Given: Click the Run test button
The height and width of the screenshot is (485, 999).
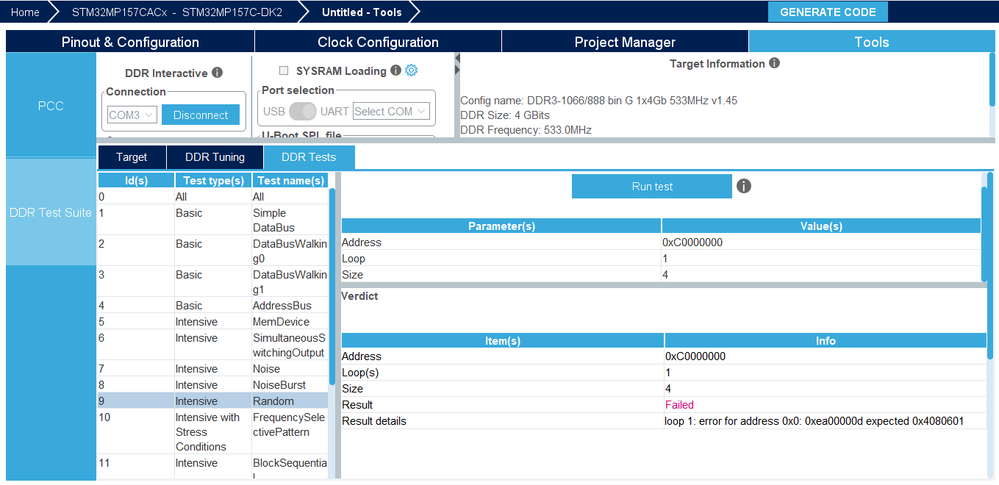Looking at the screenshot, I should [x=652, y=186].
